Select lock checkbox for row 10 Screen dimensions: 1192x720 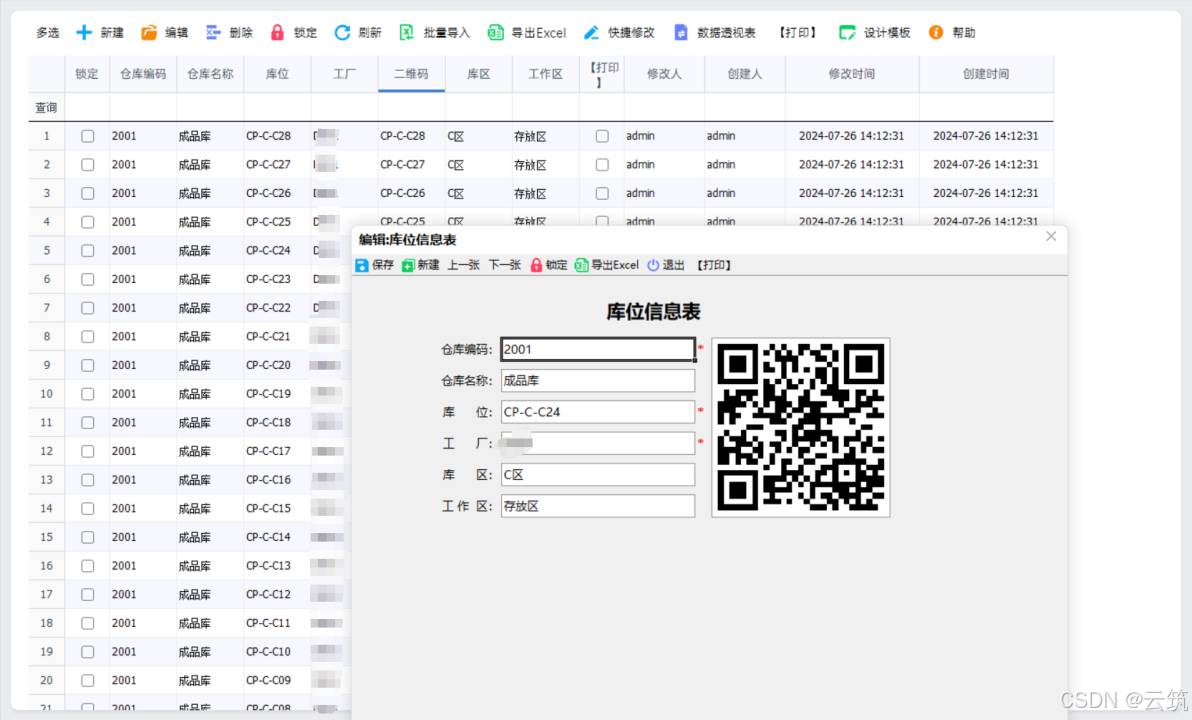(x=88, y=394)
